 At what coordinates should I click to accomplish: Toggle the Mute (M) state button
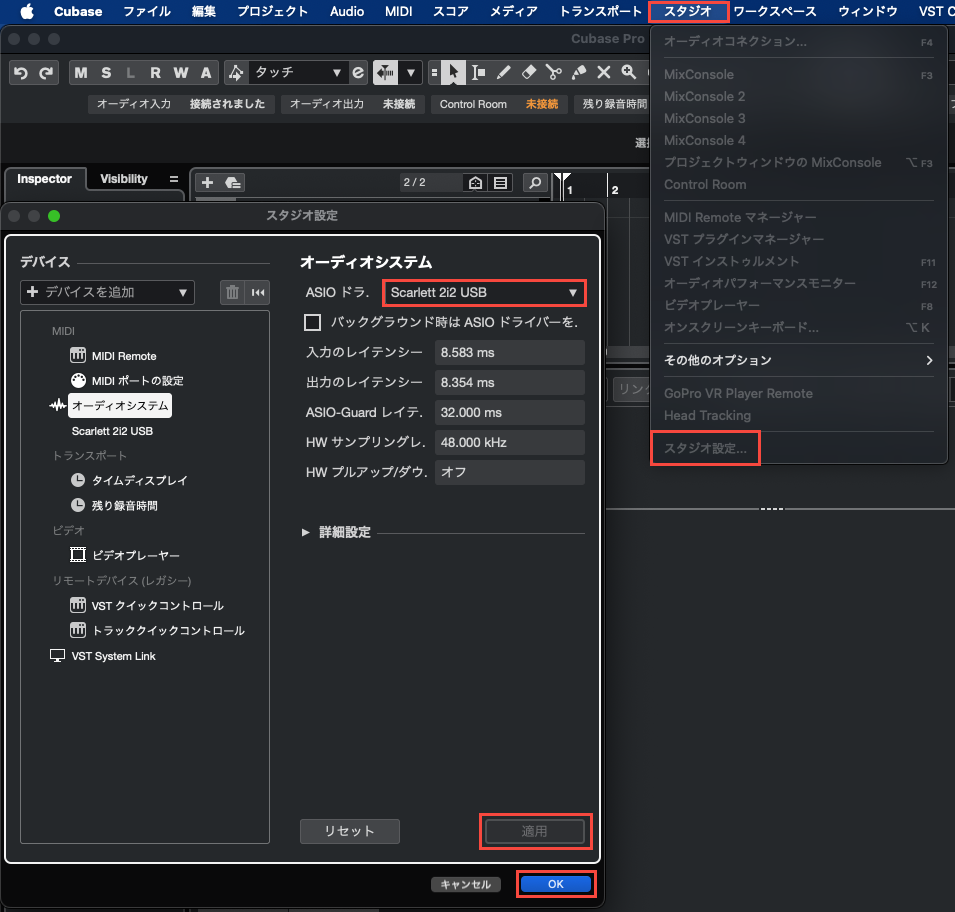click(81, 72)
